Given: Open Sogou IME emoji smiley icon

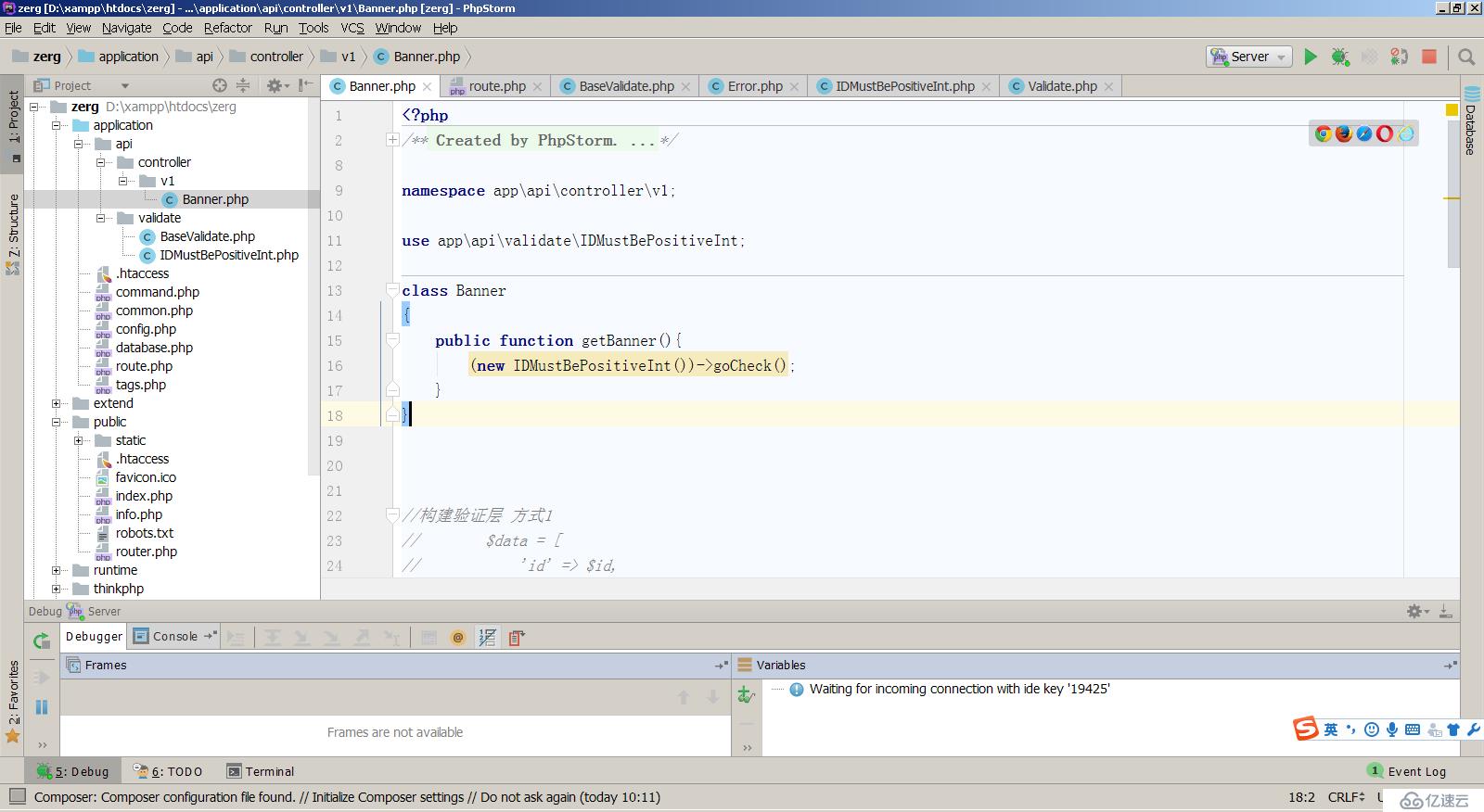Looking at the screenshot, I should 1372,730.
